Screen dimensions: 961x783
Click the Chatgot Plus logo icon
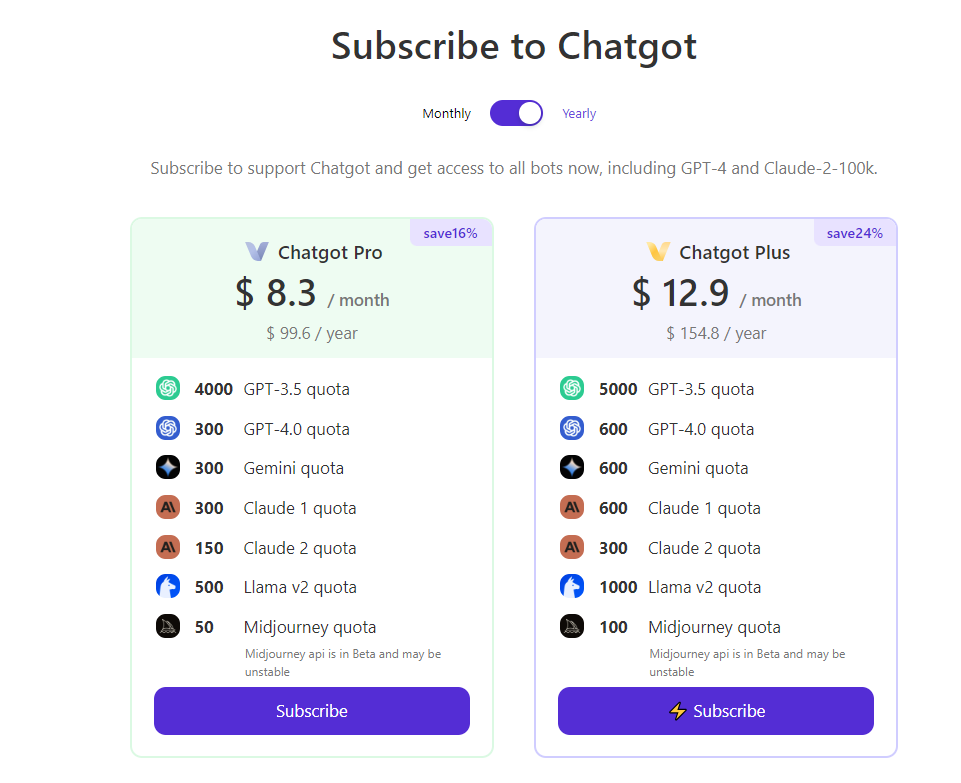(658, 252)
